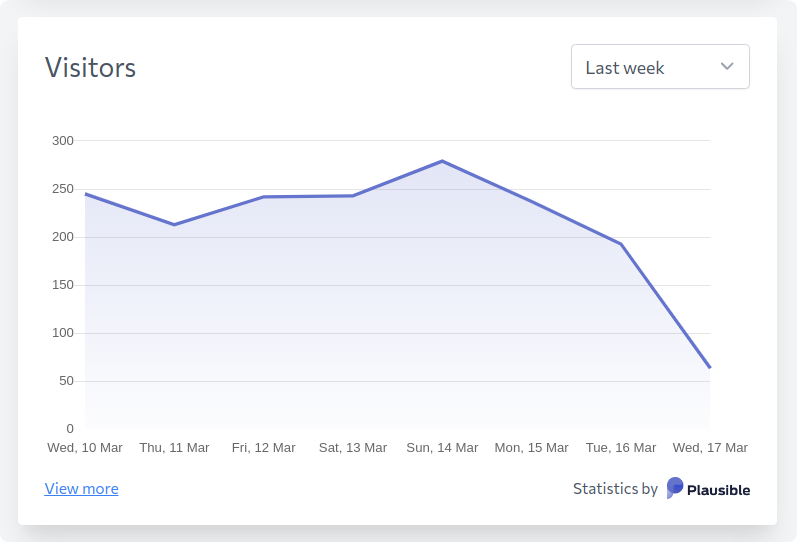The height and width of the screenshot is (542, 797).
Task: Click the Mon, 15 Mar x-axis label
Action: click(x=532, y=447)
